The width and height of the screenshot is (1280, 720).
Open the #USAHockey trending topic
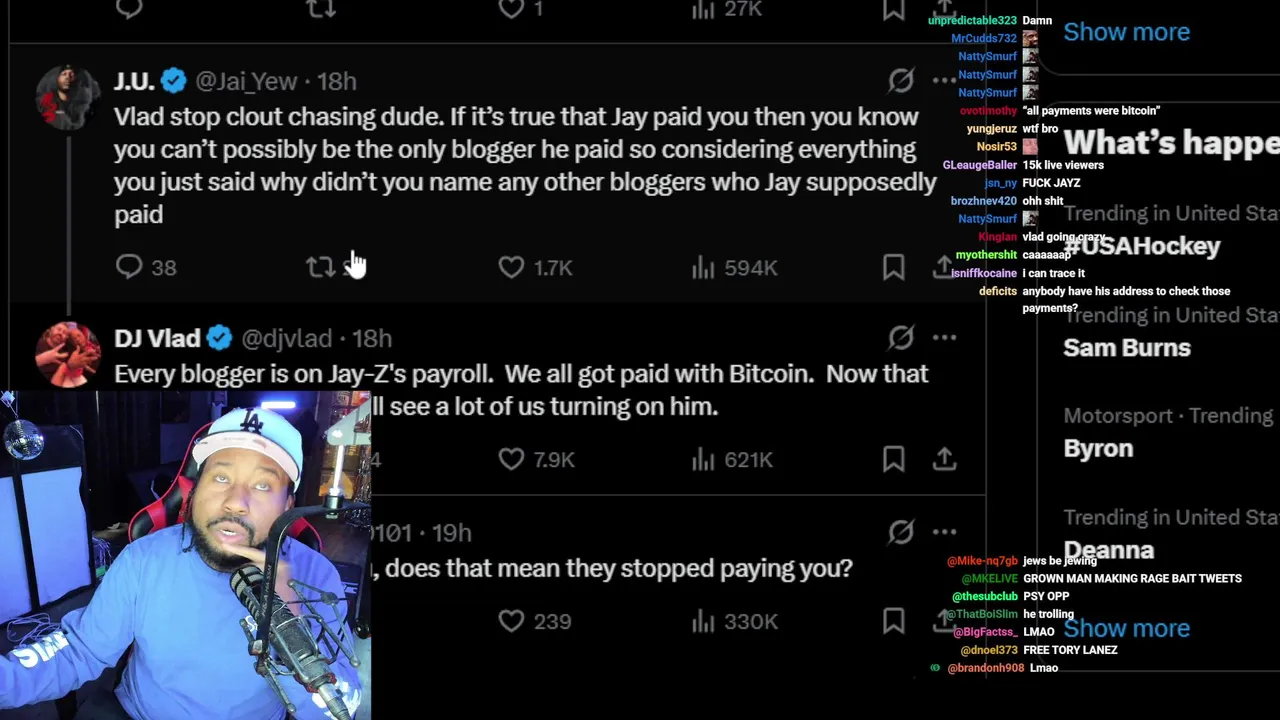[1142, 246]
